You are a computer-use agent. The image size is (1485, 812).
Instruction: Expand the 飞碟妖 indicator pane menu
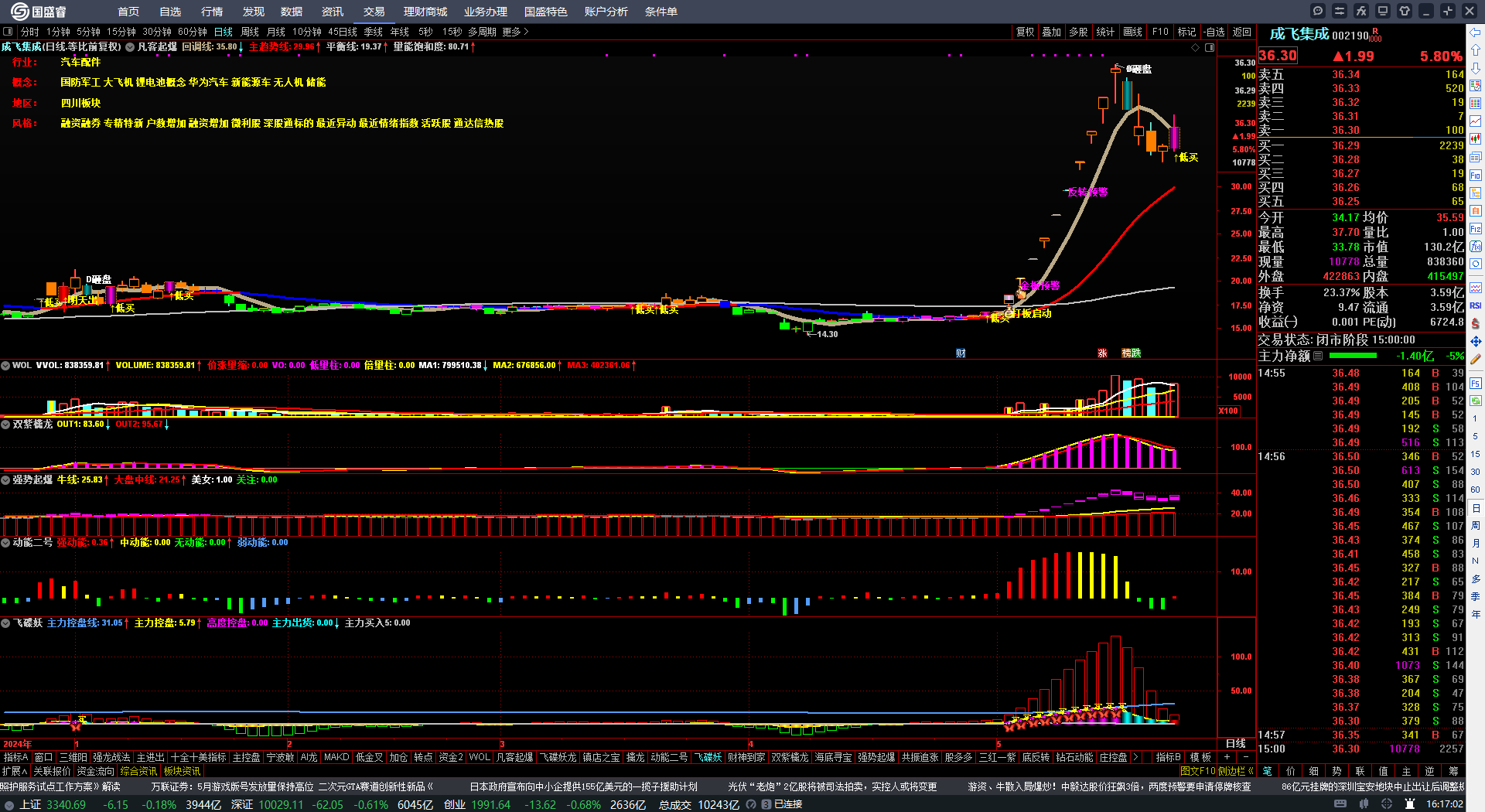coord(5,623)
